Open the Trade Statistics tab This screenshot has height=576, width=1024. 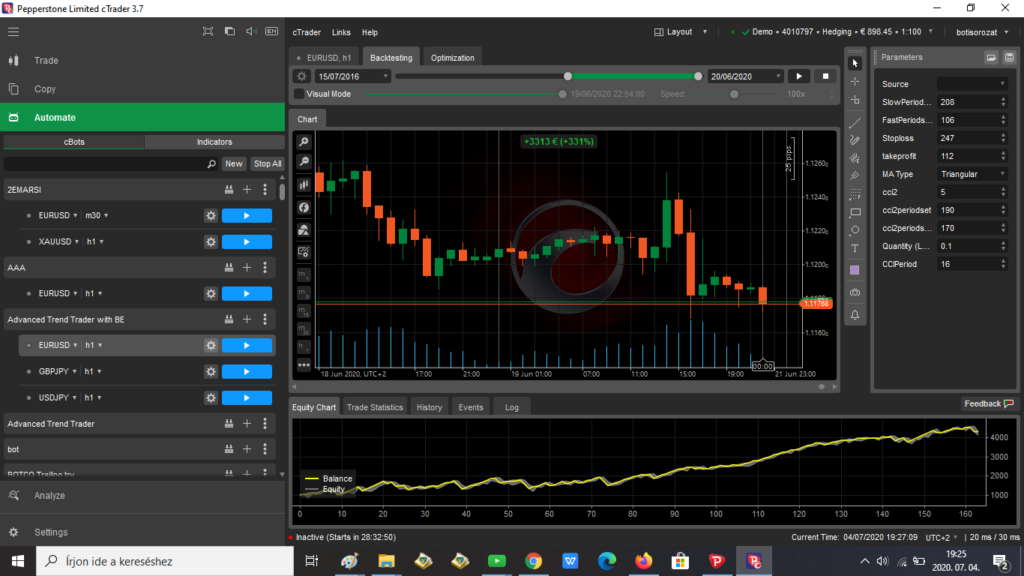(374, 407)
